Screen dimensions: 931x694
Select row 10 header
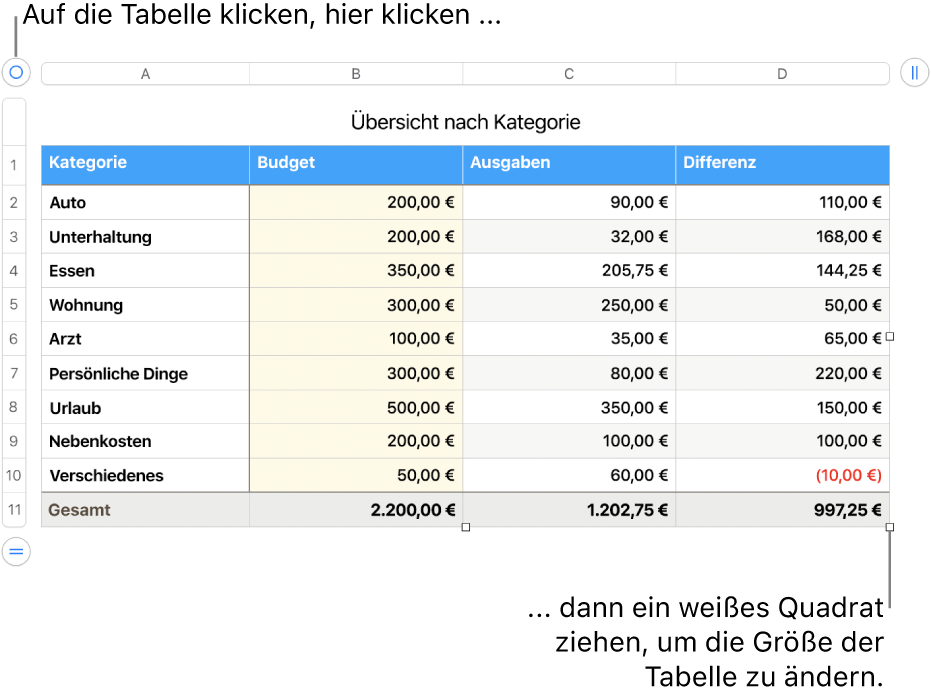coord(14,475)
